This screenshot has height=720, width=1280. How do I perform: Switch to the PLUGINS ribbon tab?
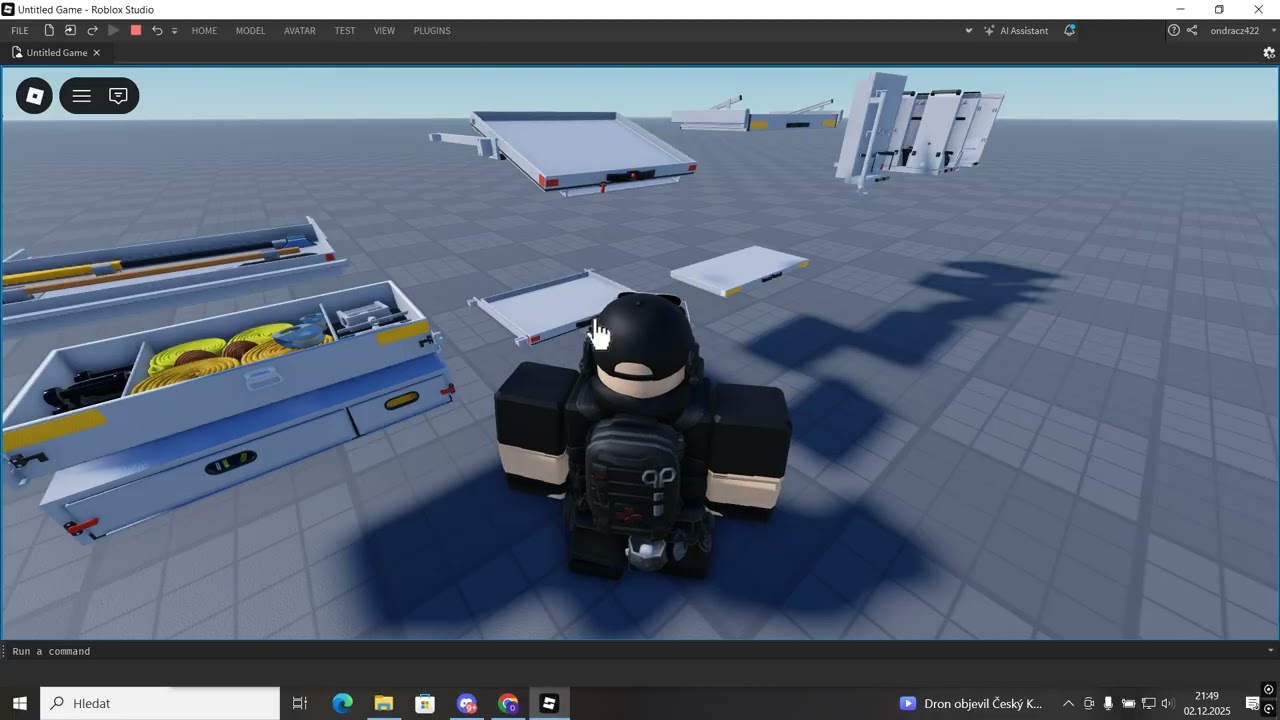pos(432,31)
